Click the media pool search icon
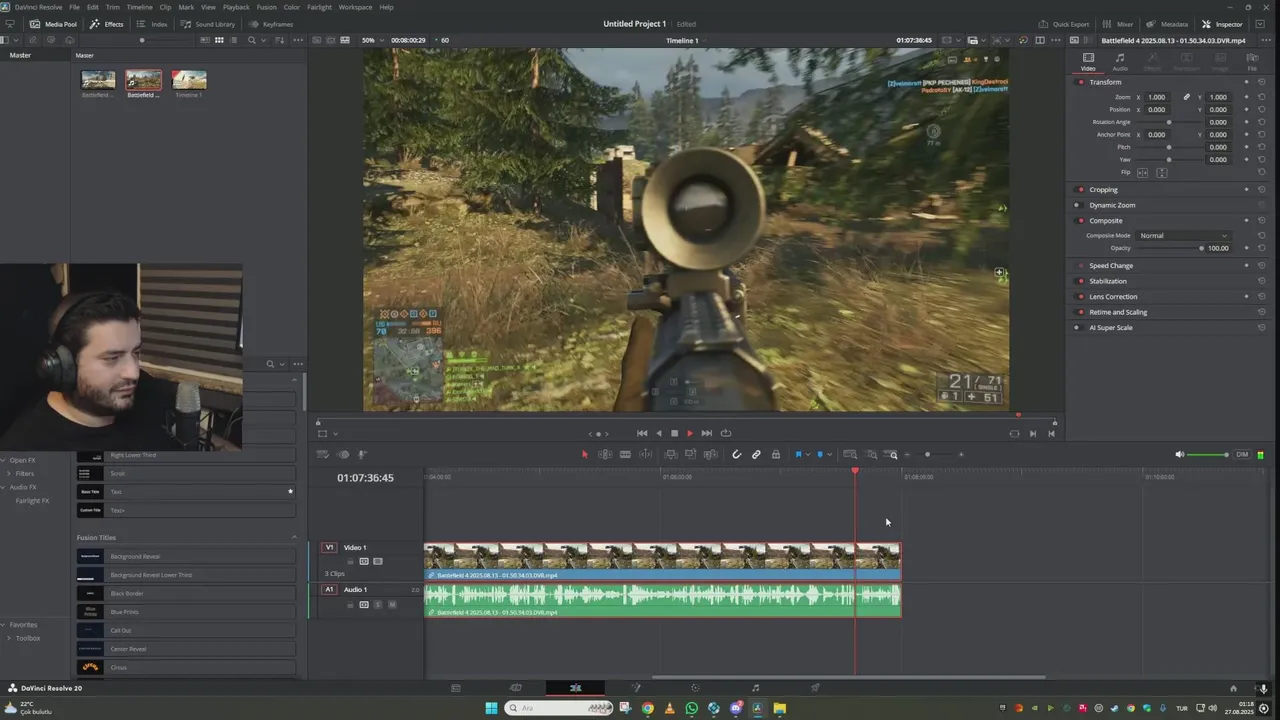The width and height of the screenshot is (1280, 720). [252, 40]
